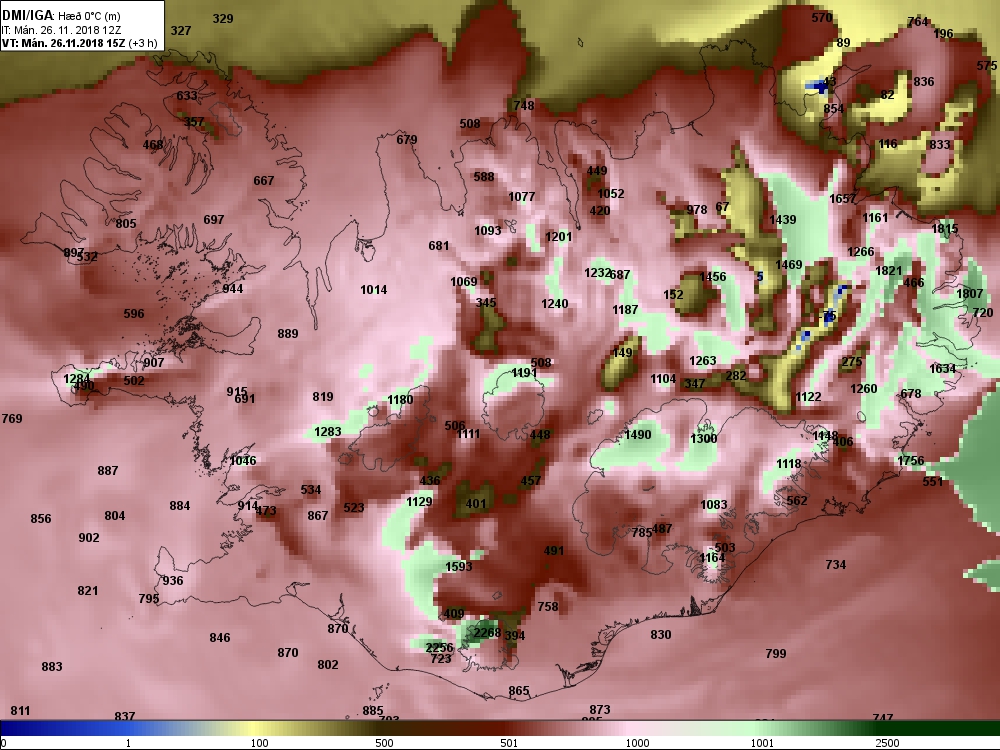Viewport: 1000px width, 750px height.
Task: Click the map value 329
Action: [x=223, y=18]
